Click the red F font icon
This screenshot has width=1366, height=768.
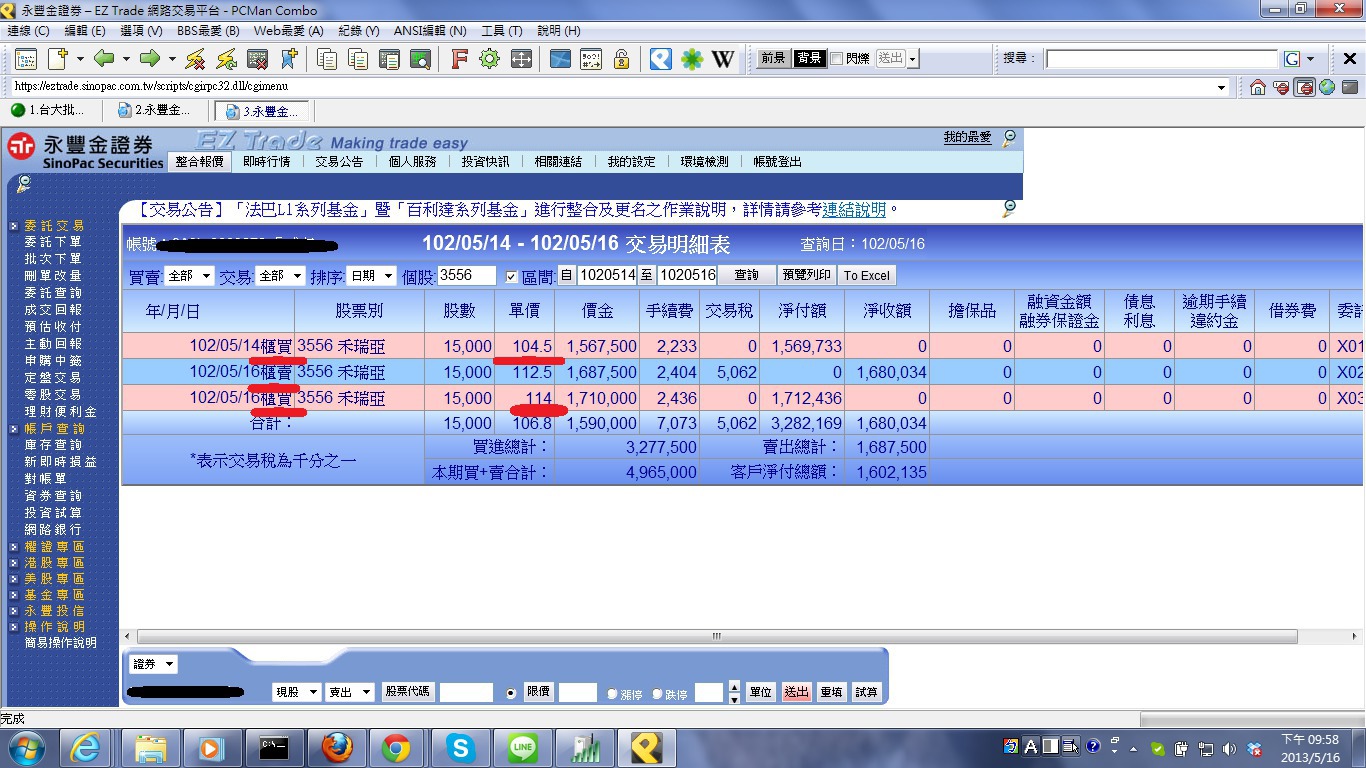(459, 59)
